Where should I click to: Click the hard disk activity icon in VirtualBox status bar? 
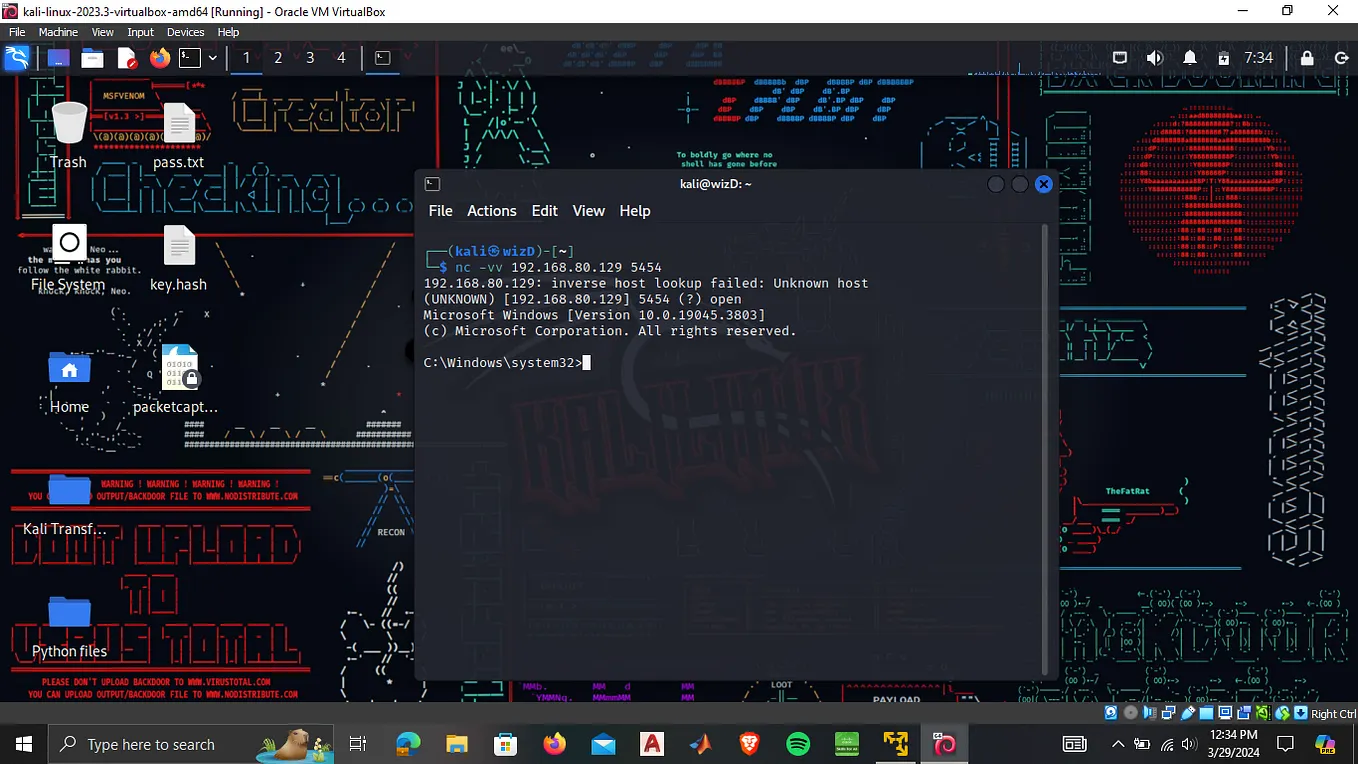1111,712
